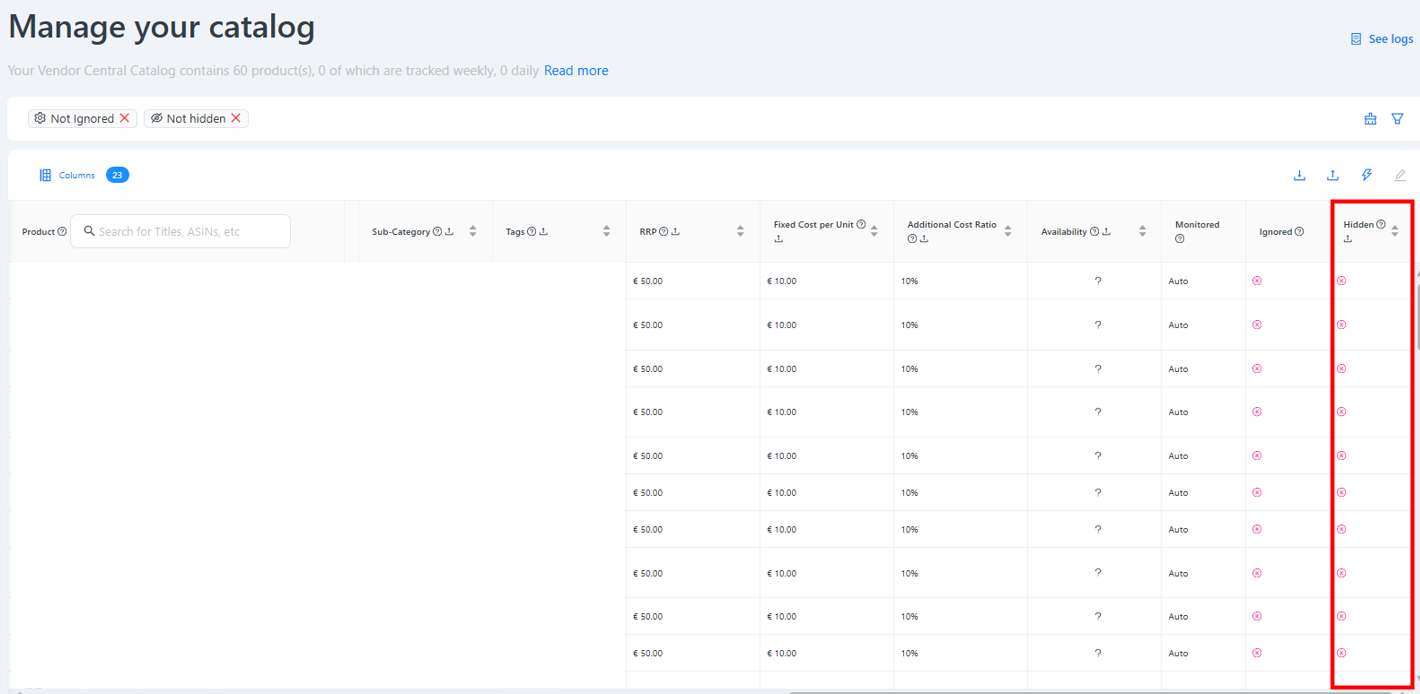
Task: Click the RRP column download icon
Action: pos(676,231)
